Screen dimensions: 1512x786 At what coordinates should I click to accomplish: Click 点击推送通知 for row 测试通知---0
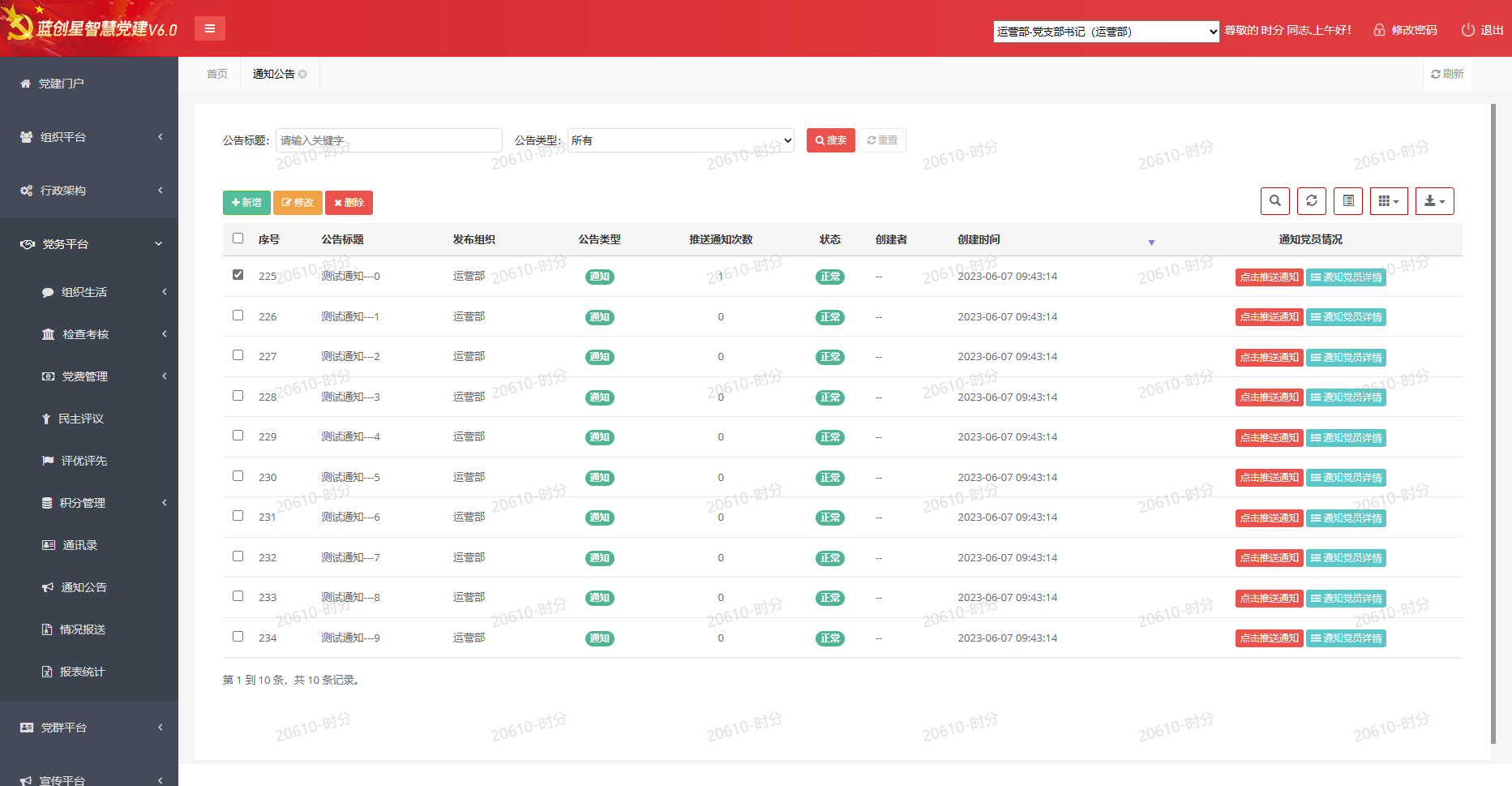[1270, 277]
